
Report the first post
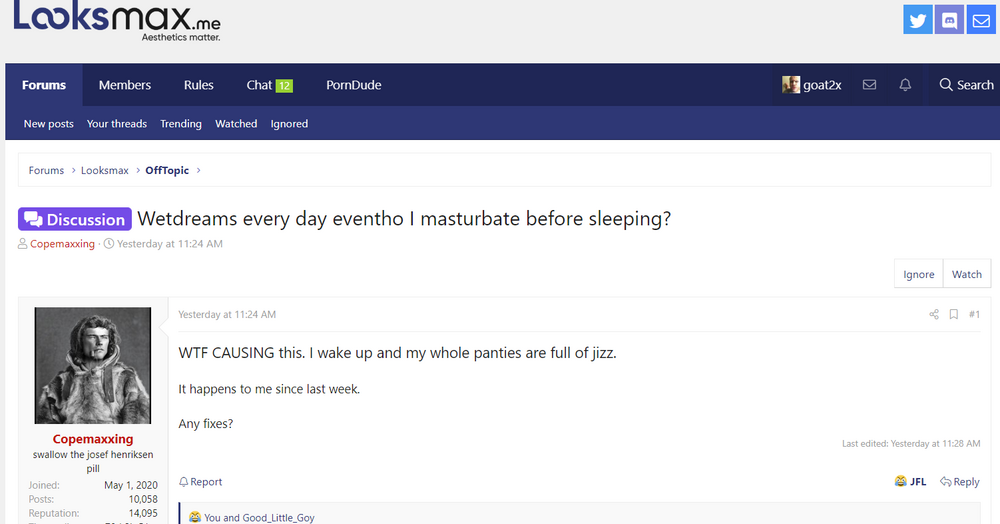[x=201, y=482]
